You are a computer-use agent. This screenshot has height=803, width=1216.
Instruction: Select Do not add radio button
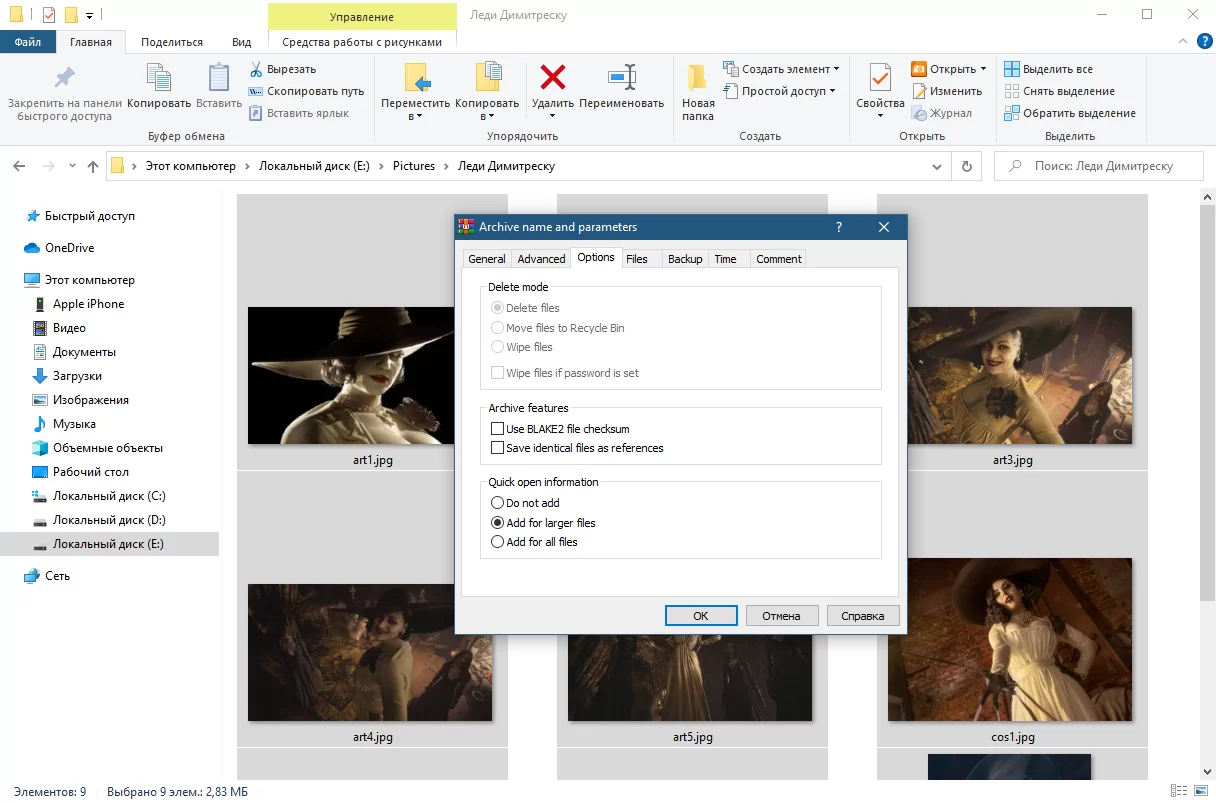[x=498, y=503]
